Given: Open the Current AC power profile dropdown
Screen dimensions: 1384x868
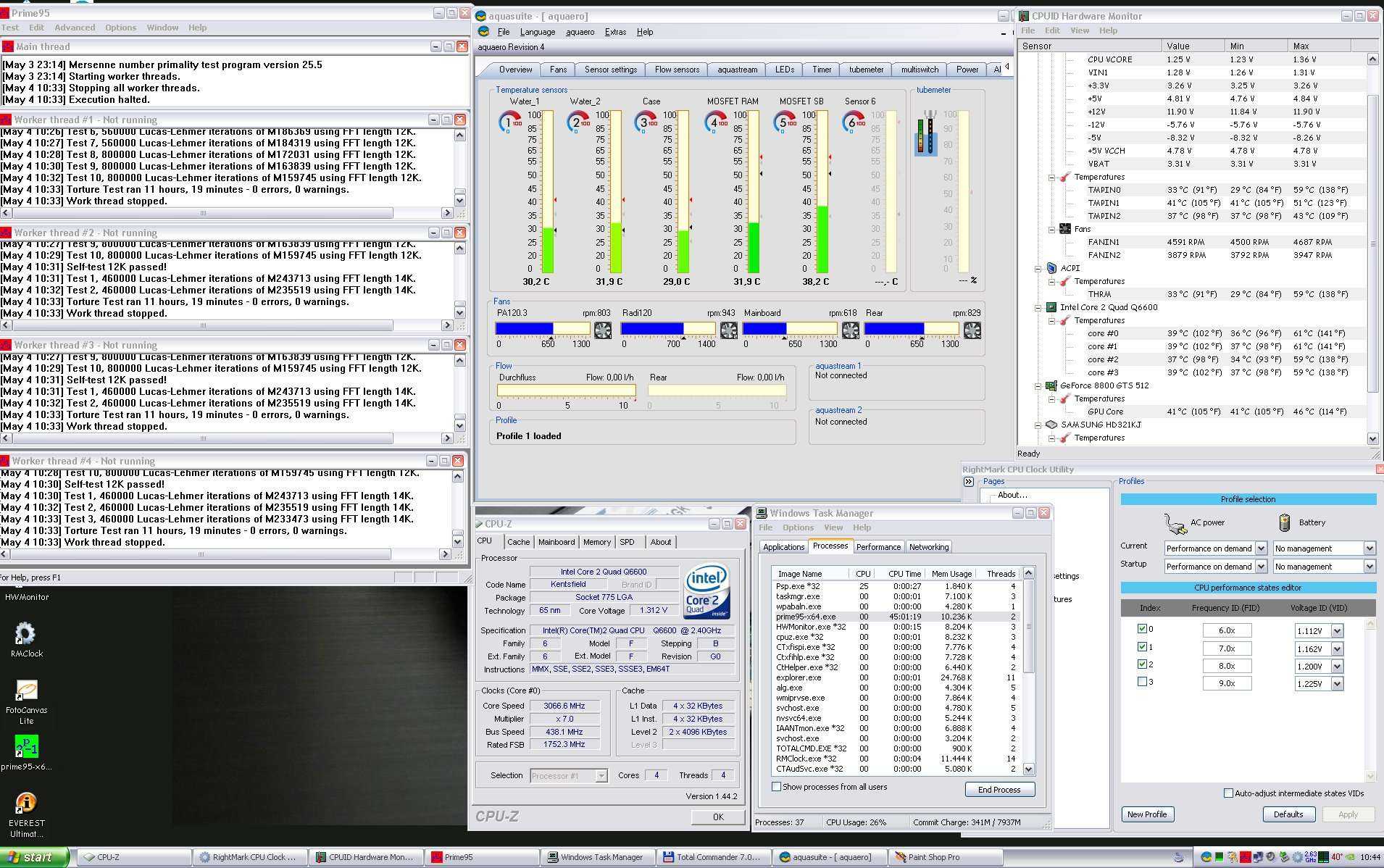Looking at the screenshot, I should pos(1261,548).
